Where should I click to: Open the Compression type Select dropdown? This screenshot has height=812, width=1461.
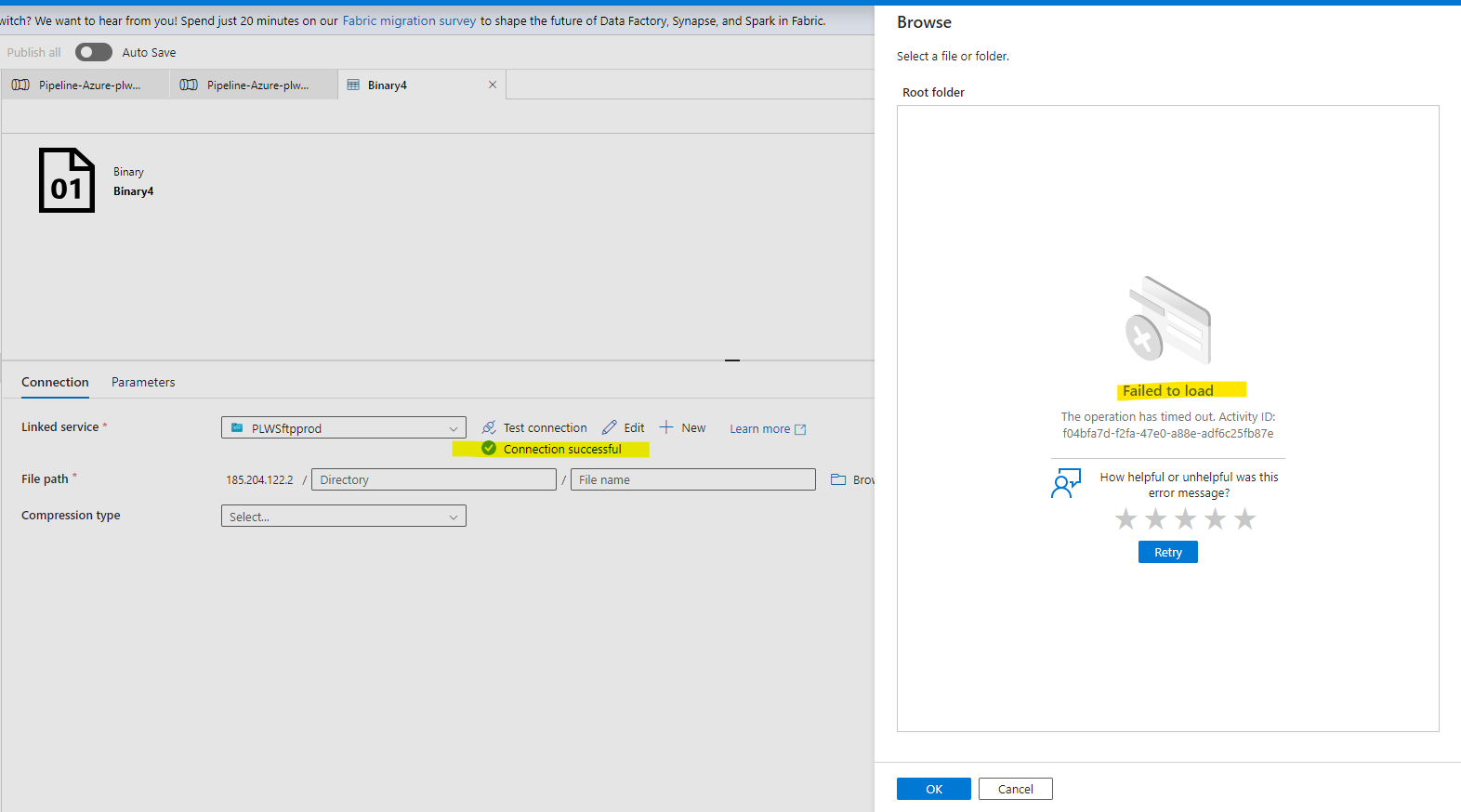coord(344,516)
